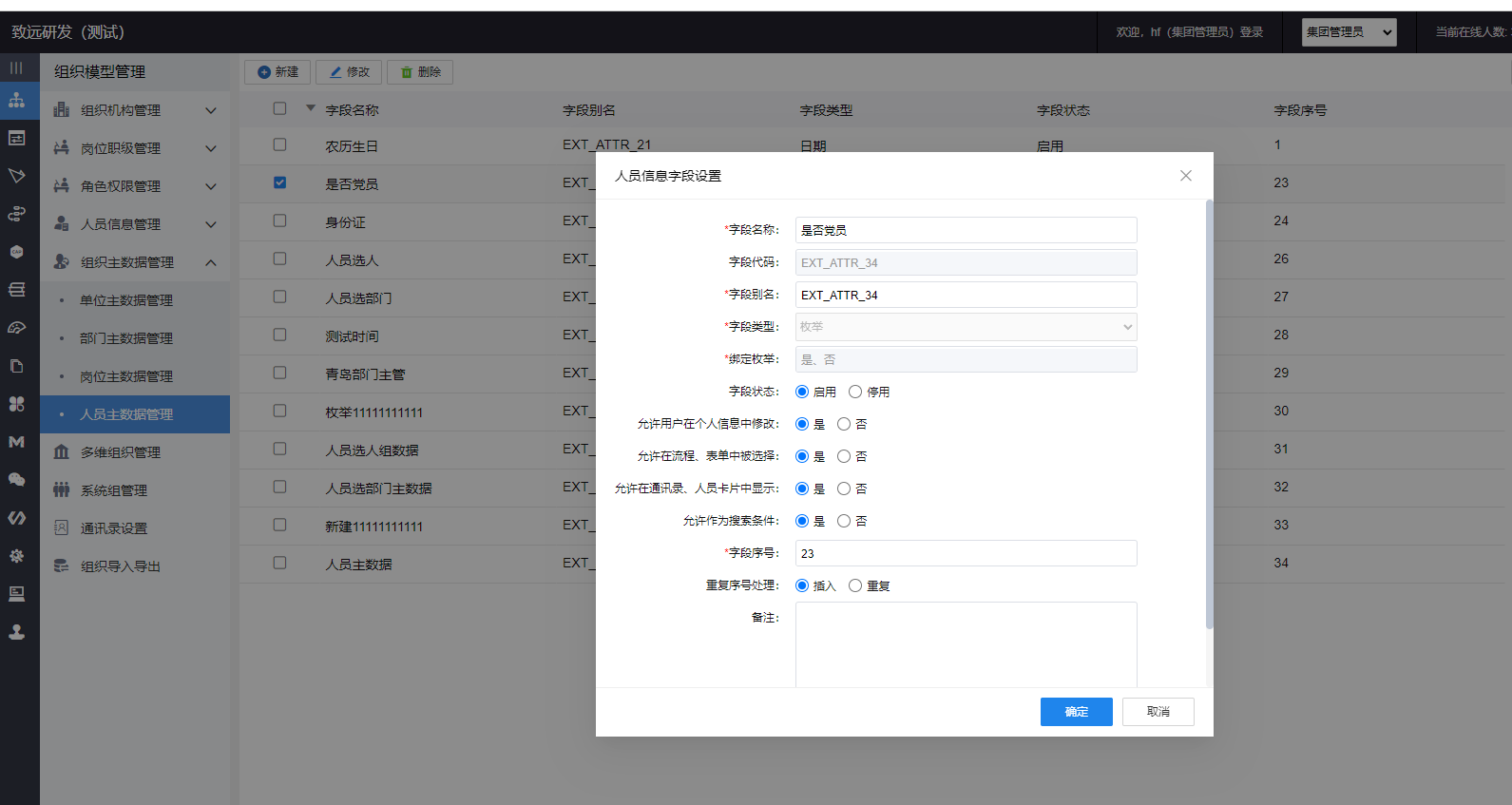This screenshot has height=805, width=1512.
Task: Click the gear icon in left rail
Action: coord(17,556)
